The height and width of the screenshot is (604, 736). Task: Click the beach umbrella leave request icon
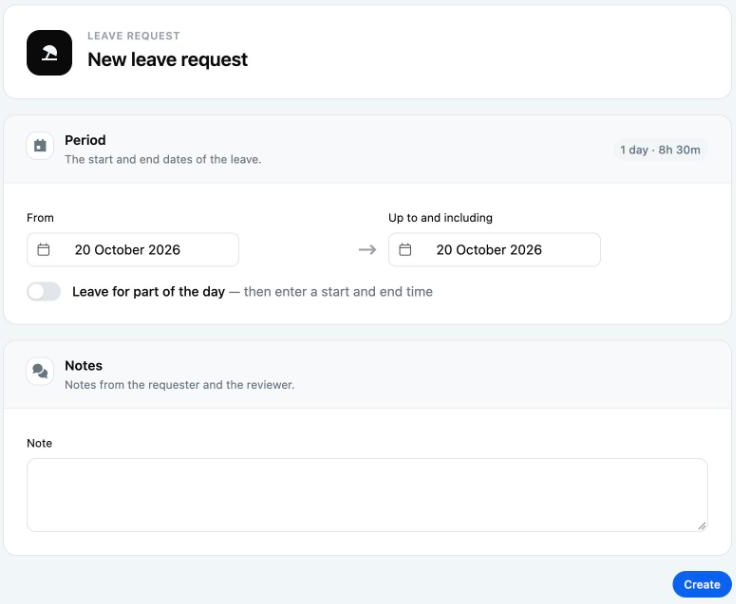click(x=49, y=53)
